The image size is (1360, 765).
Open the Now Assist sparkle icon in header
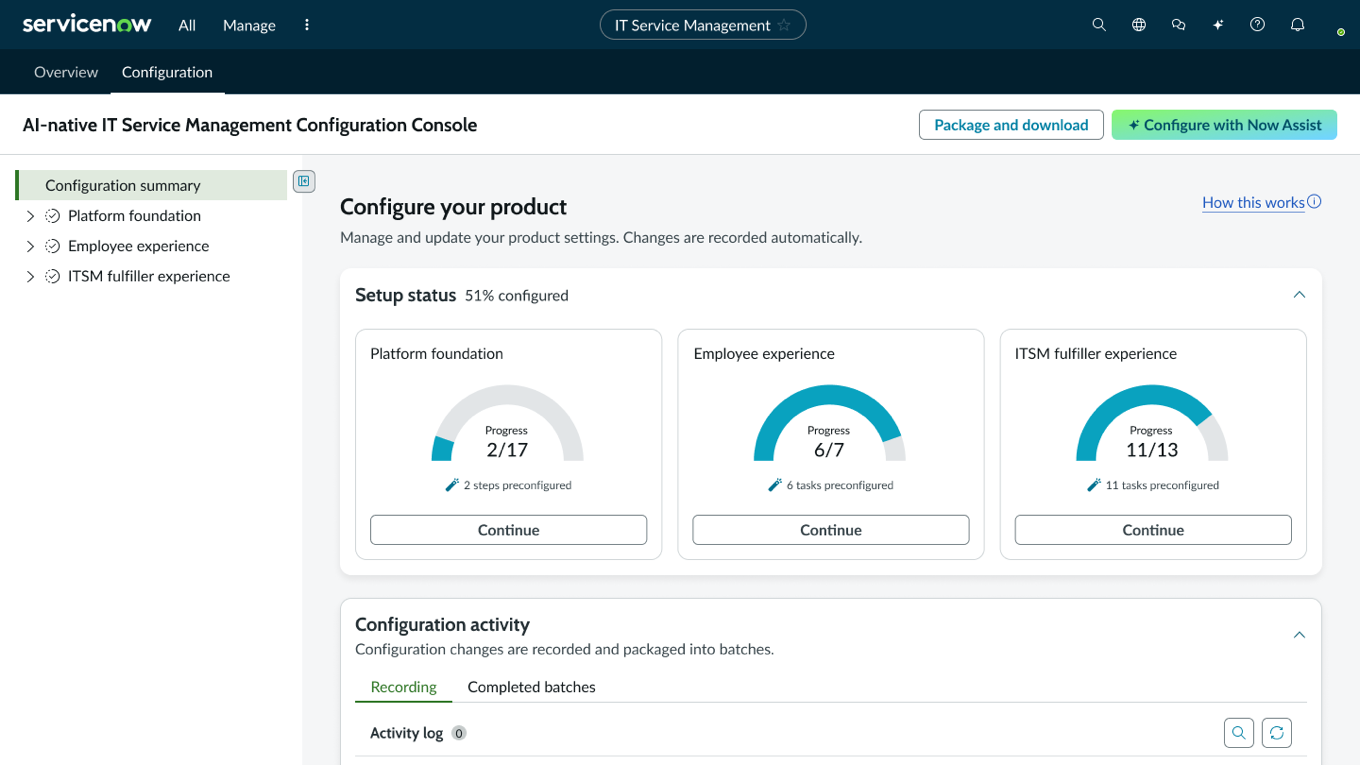1218,25
